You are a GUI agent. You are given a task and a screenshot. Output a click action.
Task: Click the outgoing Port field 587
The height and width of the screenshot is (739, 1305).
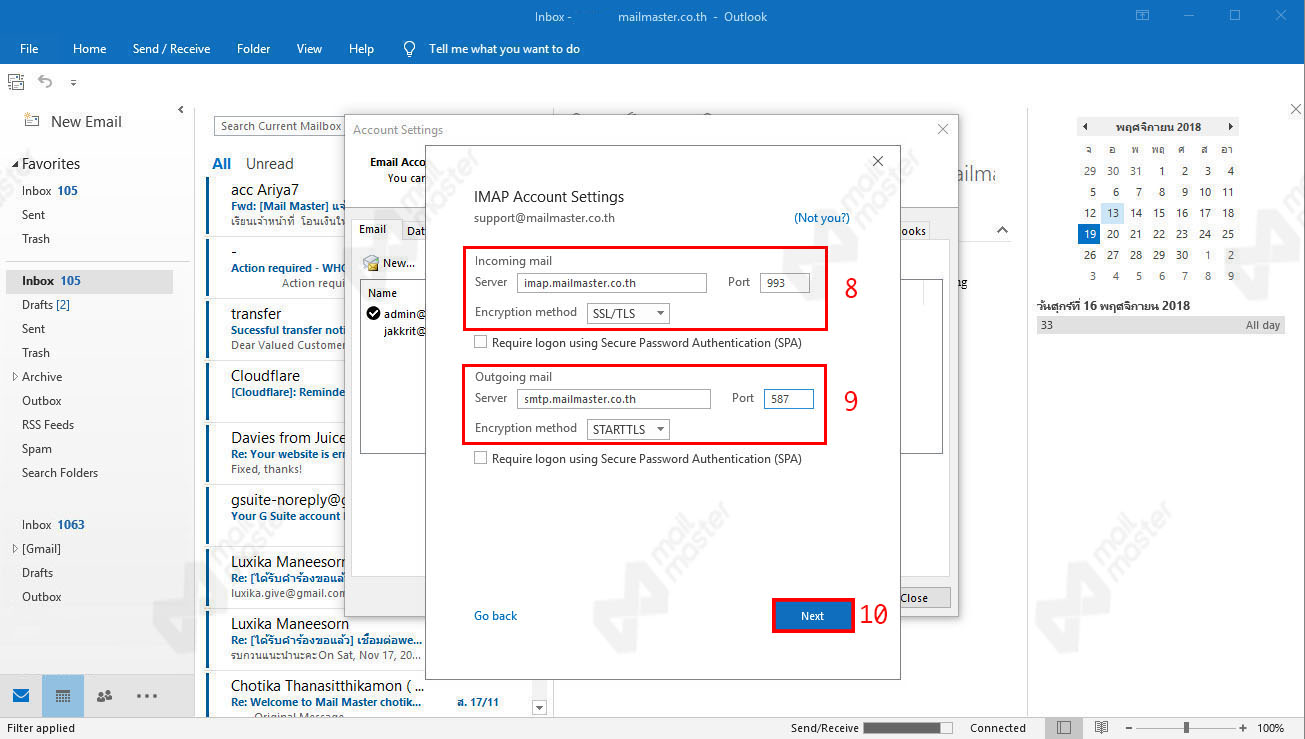click(x=789, y=399)
